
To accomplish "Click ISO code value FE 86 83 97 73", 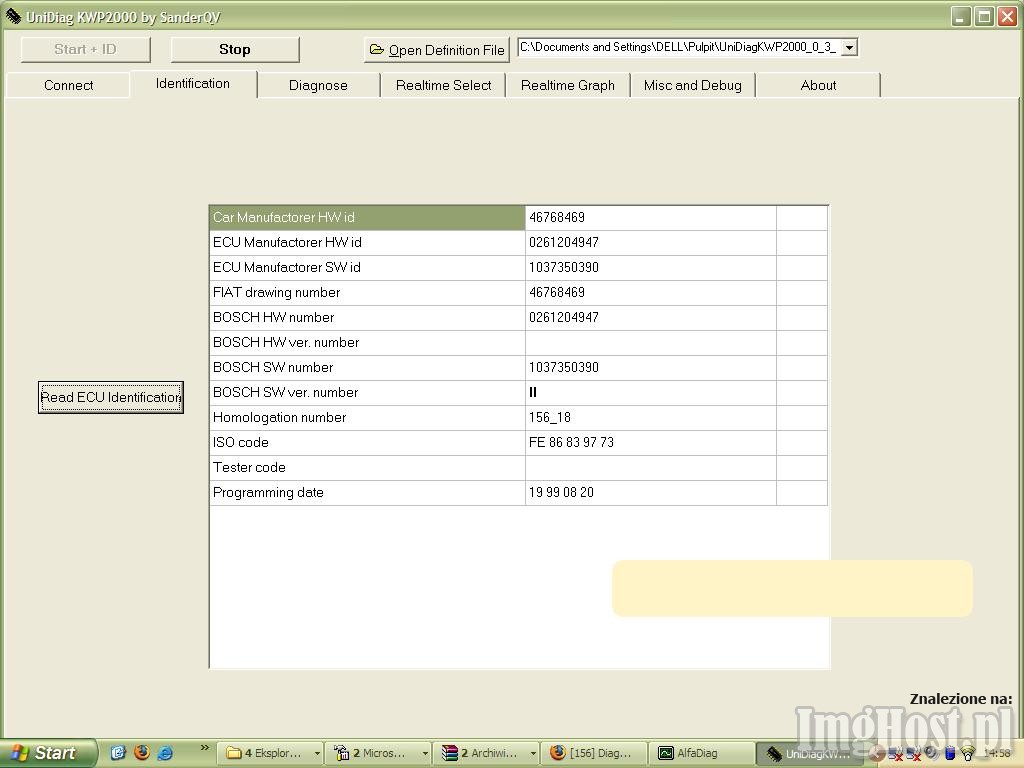I will tap(571, 442).
